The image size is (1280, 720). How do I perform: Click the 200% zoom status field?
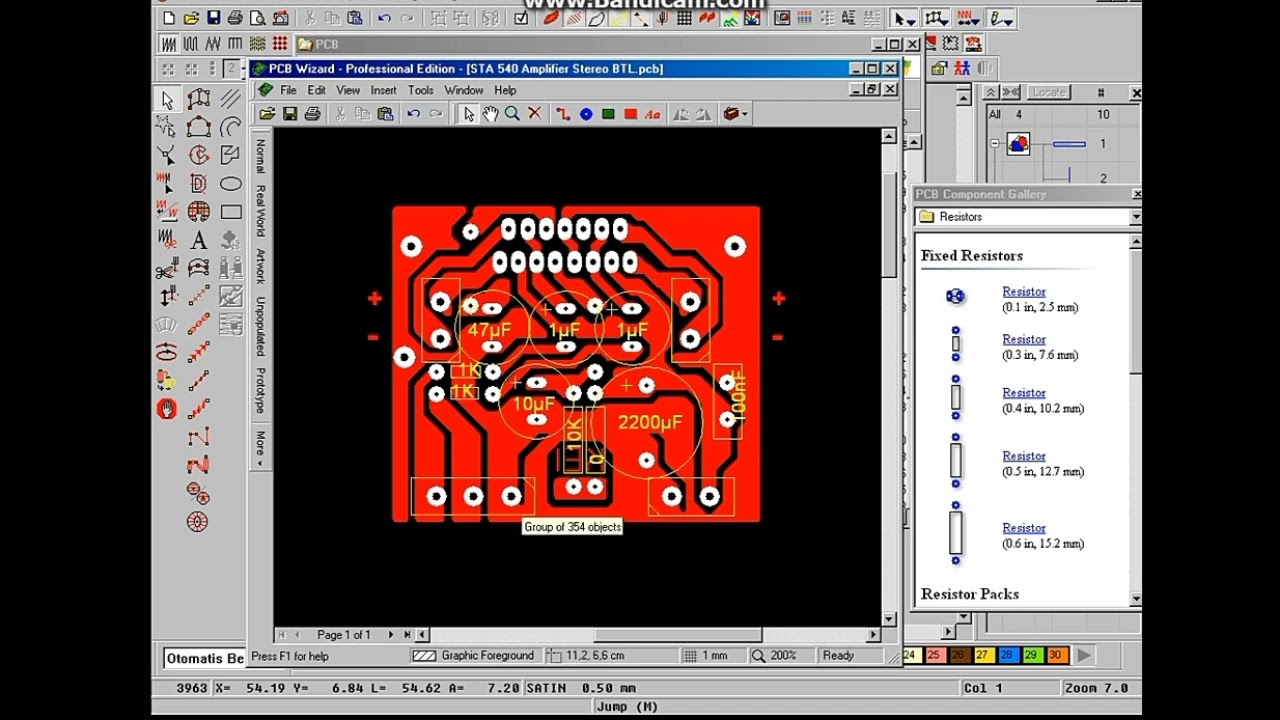782,656
